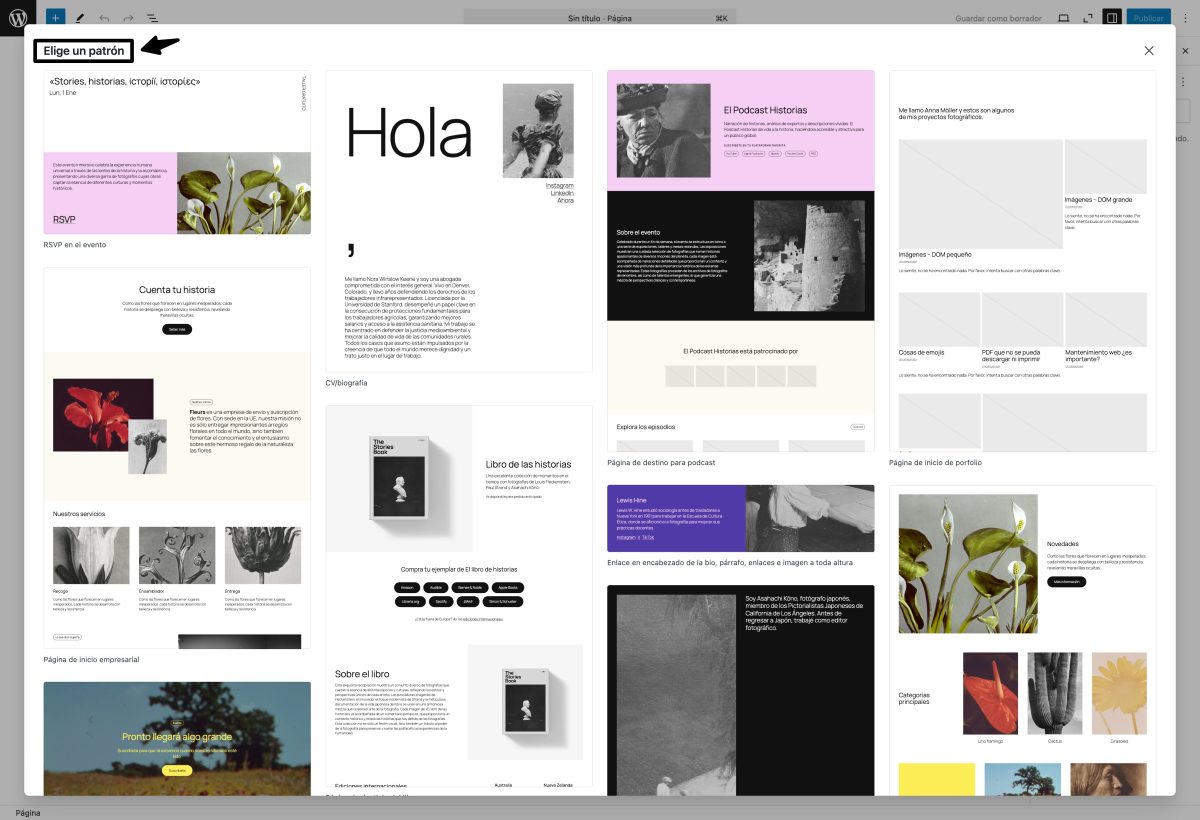
Task: Open the Document Overview list icon
Action: [152, 18]
